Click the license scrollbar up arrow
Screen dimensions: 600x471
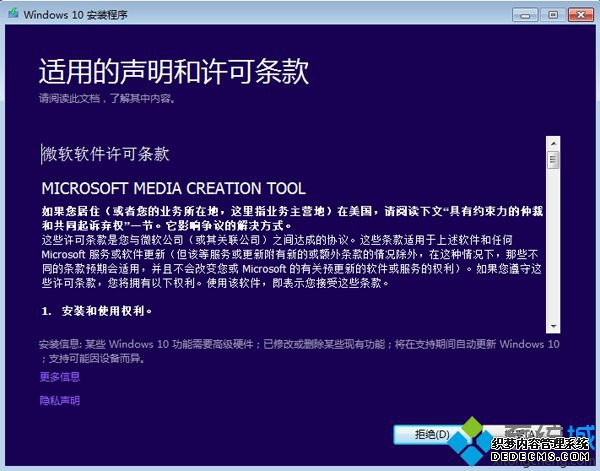pos(553,143)
